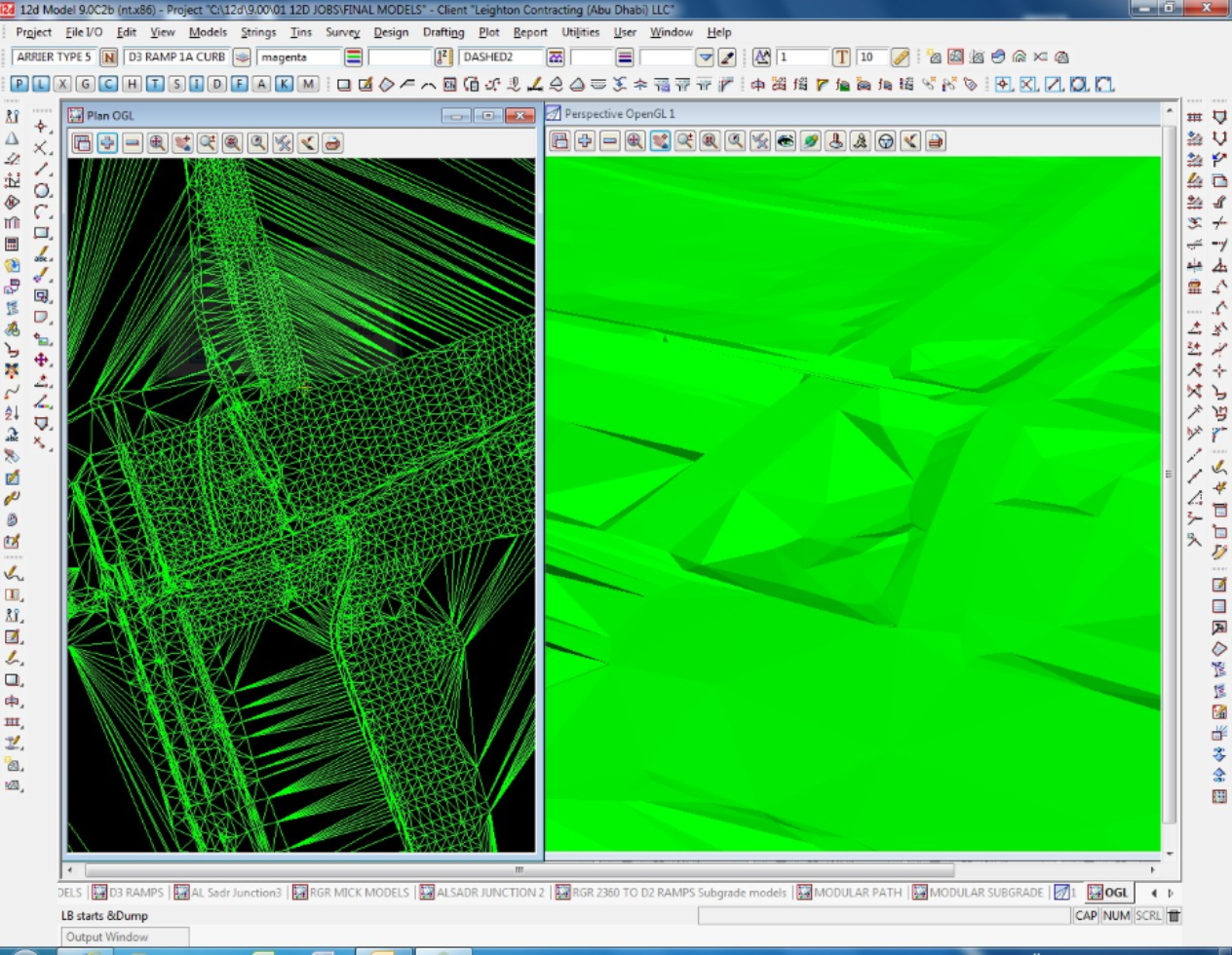Click the weight chooser lines icon
This screenshot has height=955, width=1232.
tap(625, 57)
